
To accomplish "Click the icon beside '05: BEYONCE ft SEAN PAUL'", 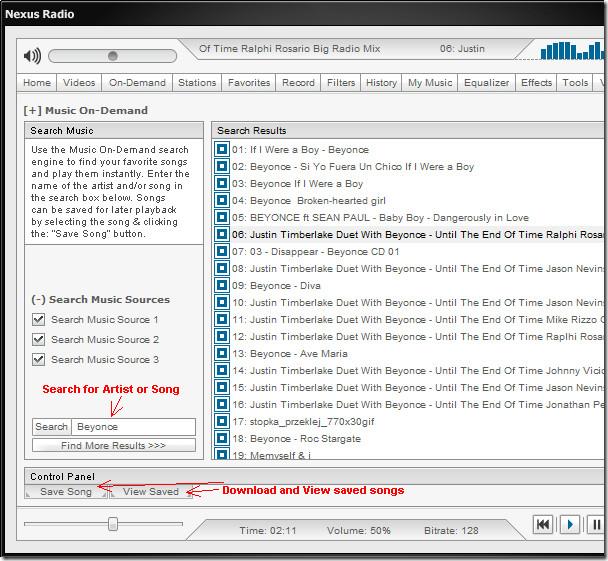I will pyautogui.click(x=222, y=217).
